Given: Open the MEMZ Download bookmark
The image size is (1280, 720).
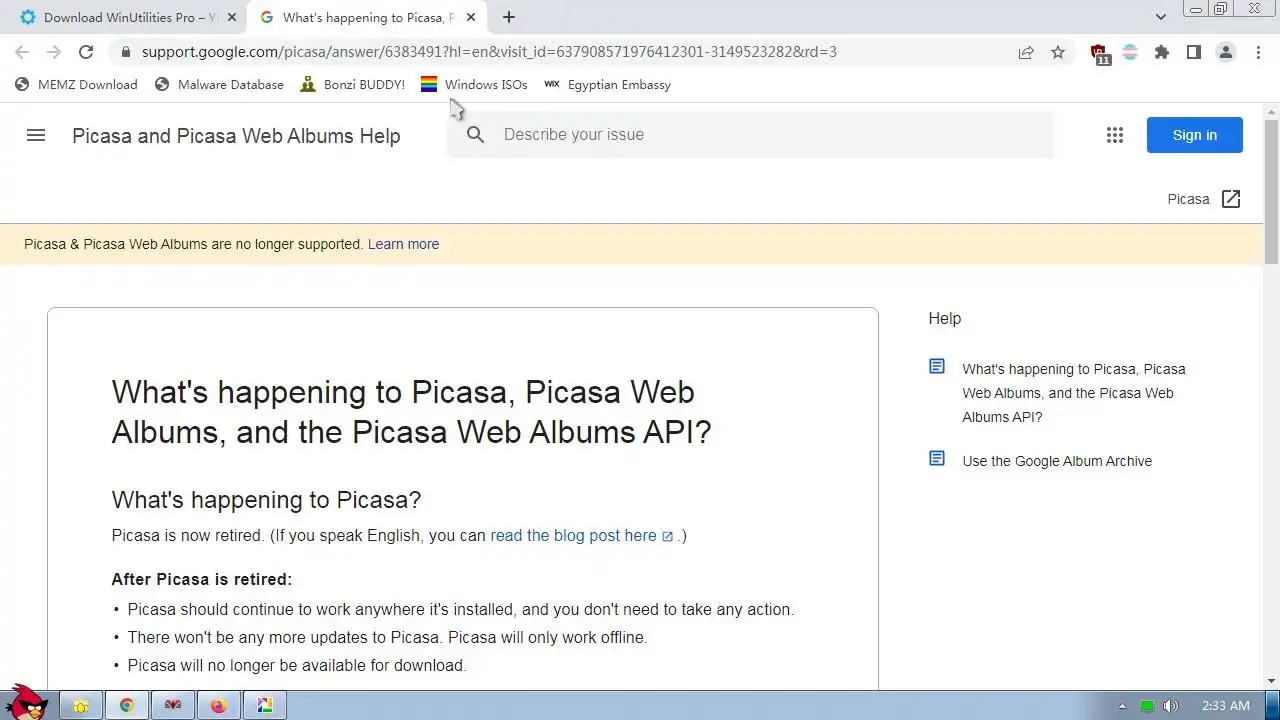Looking at the screenshot, I should click(x=76, y=85).
